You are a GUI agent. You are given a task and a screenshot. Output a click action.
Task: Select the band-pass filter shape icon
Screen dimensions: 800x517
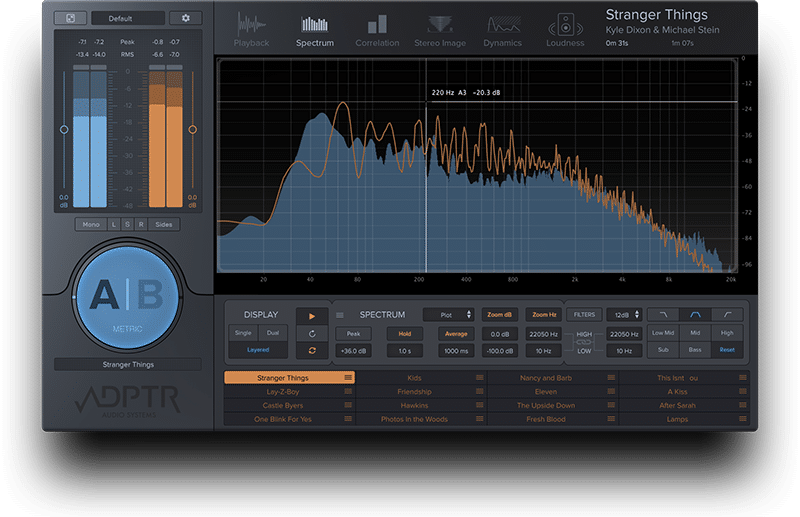pyautogui.click(x=695, y=314)
